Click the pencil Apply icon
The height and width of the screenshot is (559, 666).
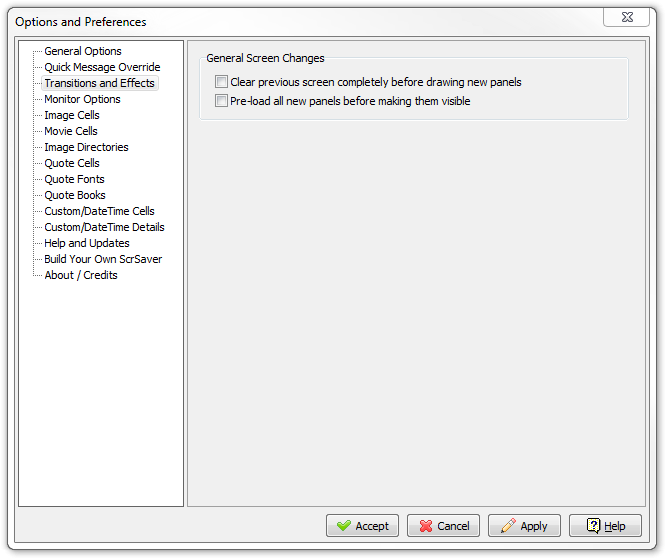508,525
